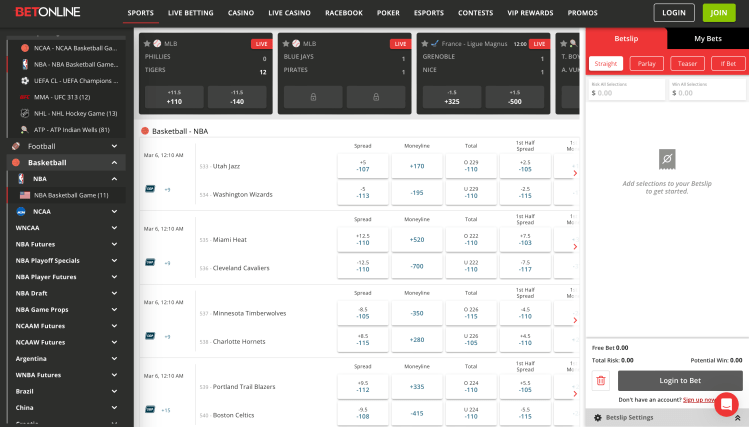Click the Bet All Selections amount field
Viewport: 749px width, 427px height.
626,92
